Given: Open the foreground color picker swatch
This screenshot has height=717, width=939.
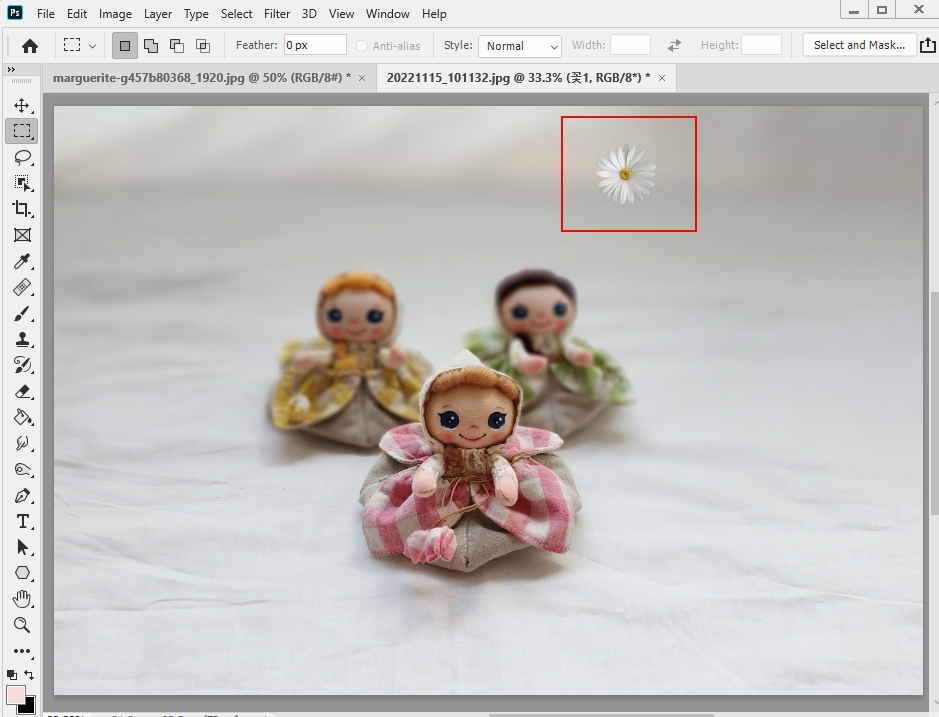Looking at the screenshot, I should [x=15, y=695].
